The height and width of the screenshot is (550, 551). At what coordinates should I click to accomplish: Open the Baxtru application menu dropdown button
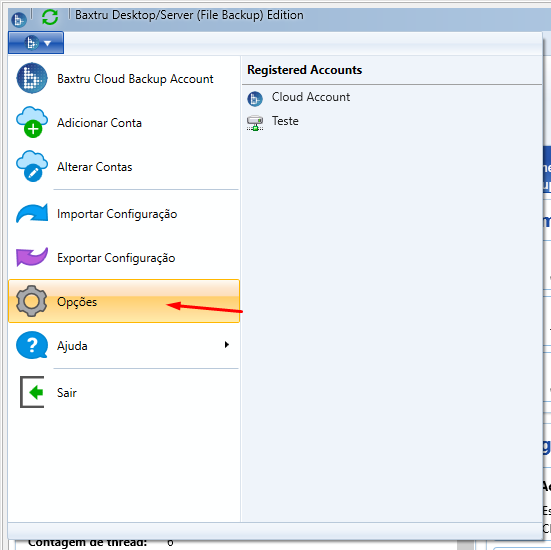[x=36, y=43]
